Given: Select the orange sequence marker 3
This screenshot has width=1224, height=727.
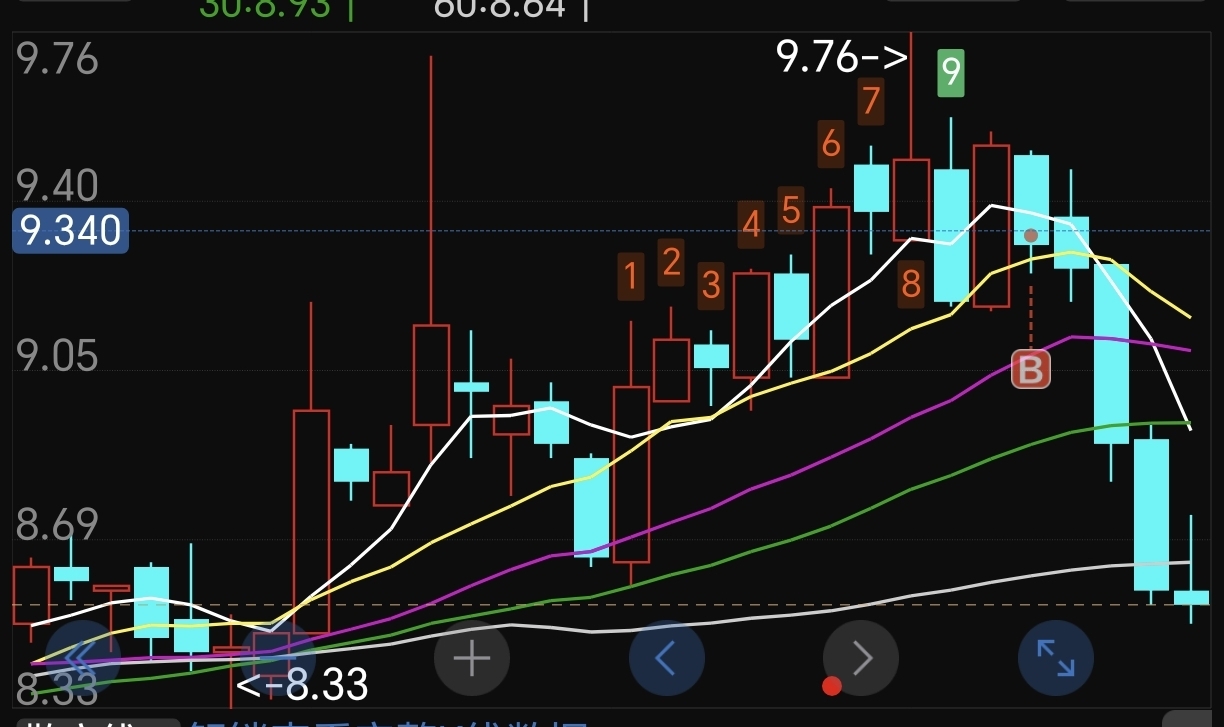Looking at the screenshot, I should click(x=711, y=284).
